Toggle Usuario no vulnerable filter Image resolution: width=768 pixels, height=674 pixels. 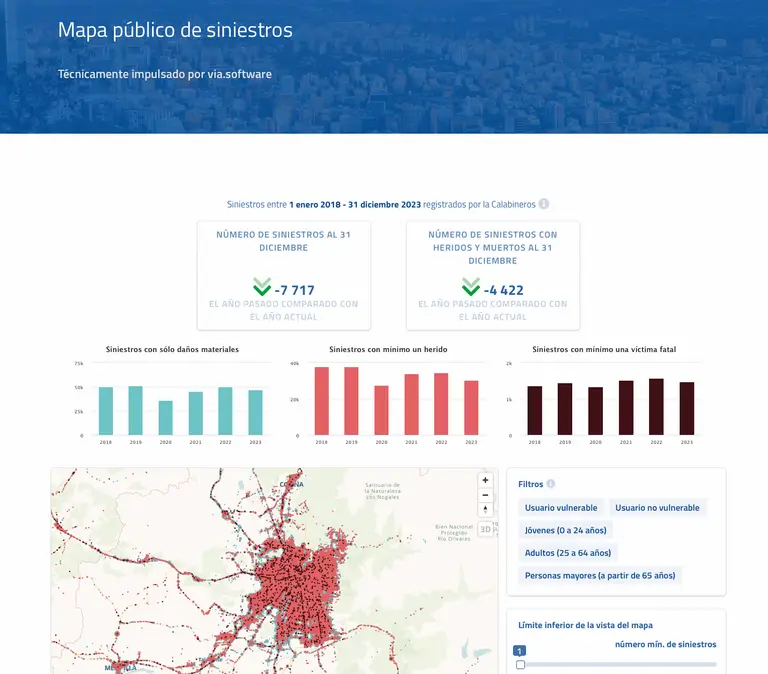[657, 508]
